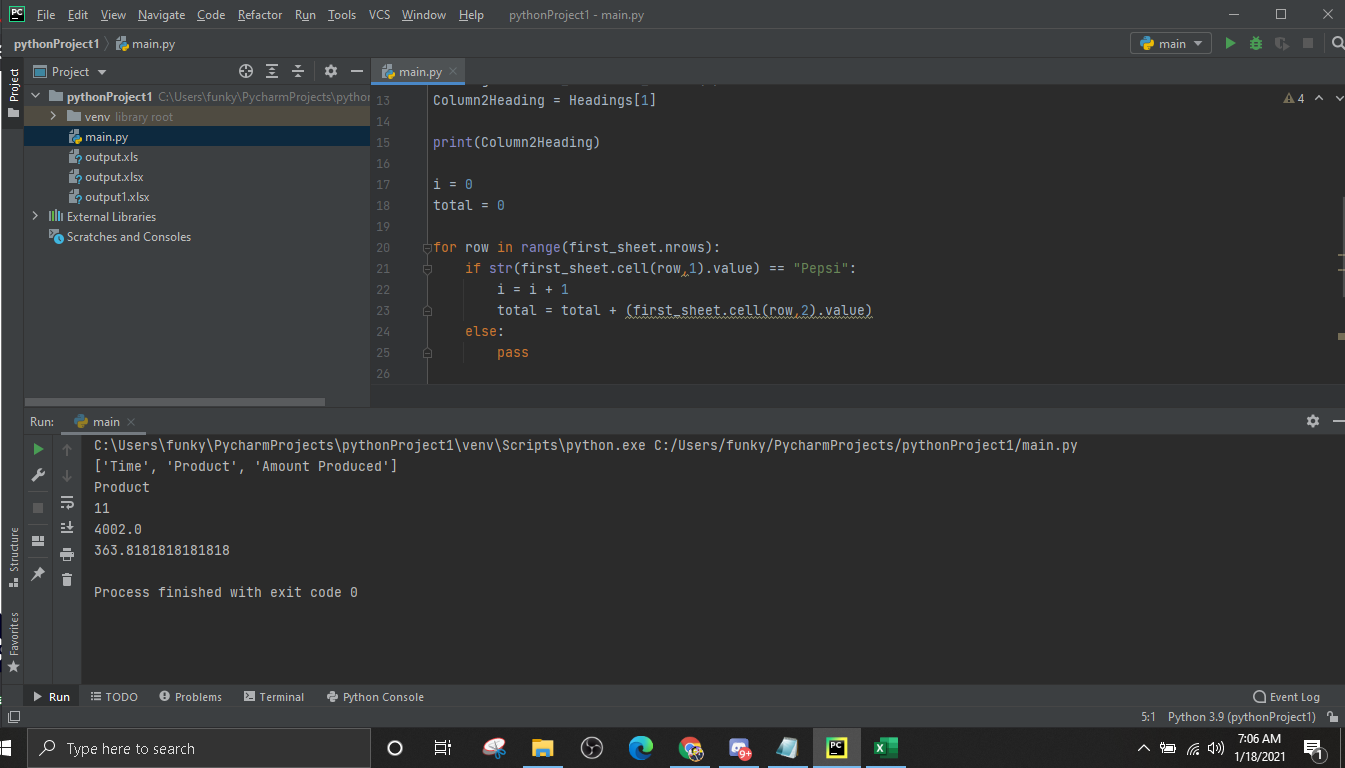This screenshot has width=1345, height=768.
Task: Click the stop square in Run panel
Action: pyautogui.click(x=39, y=508)
